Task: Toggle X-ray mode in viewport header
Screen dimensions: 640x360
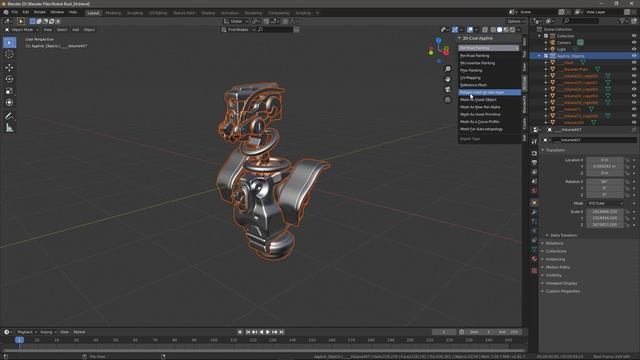Action: click(x=485, y=30)
